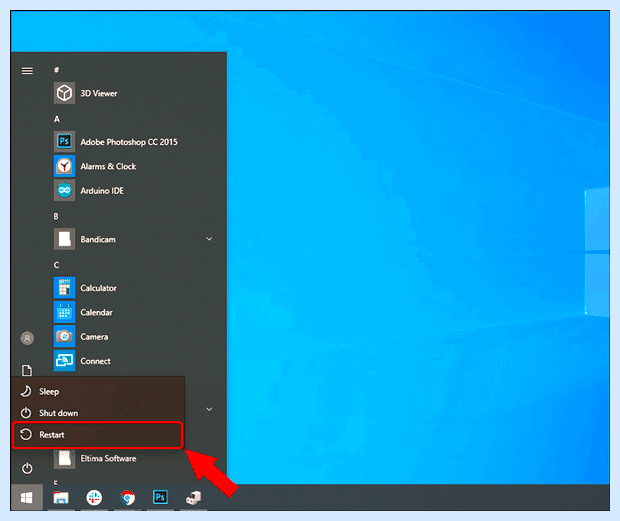
Task: Expand the Bandicam folder chevron
Action: point(209,239)
